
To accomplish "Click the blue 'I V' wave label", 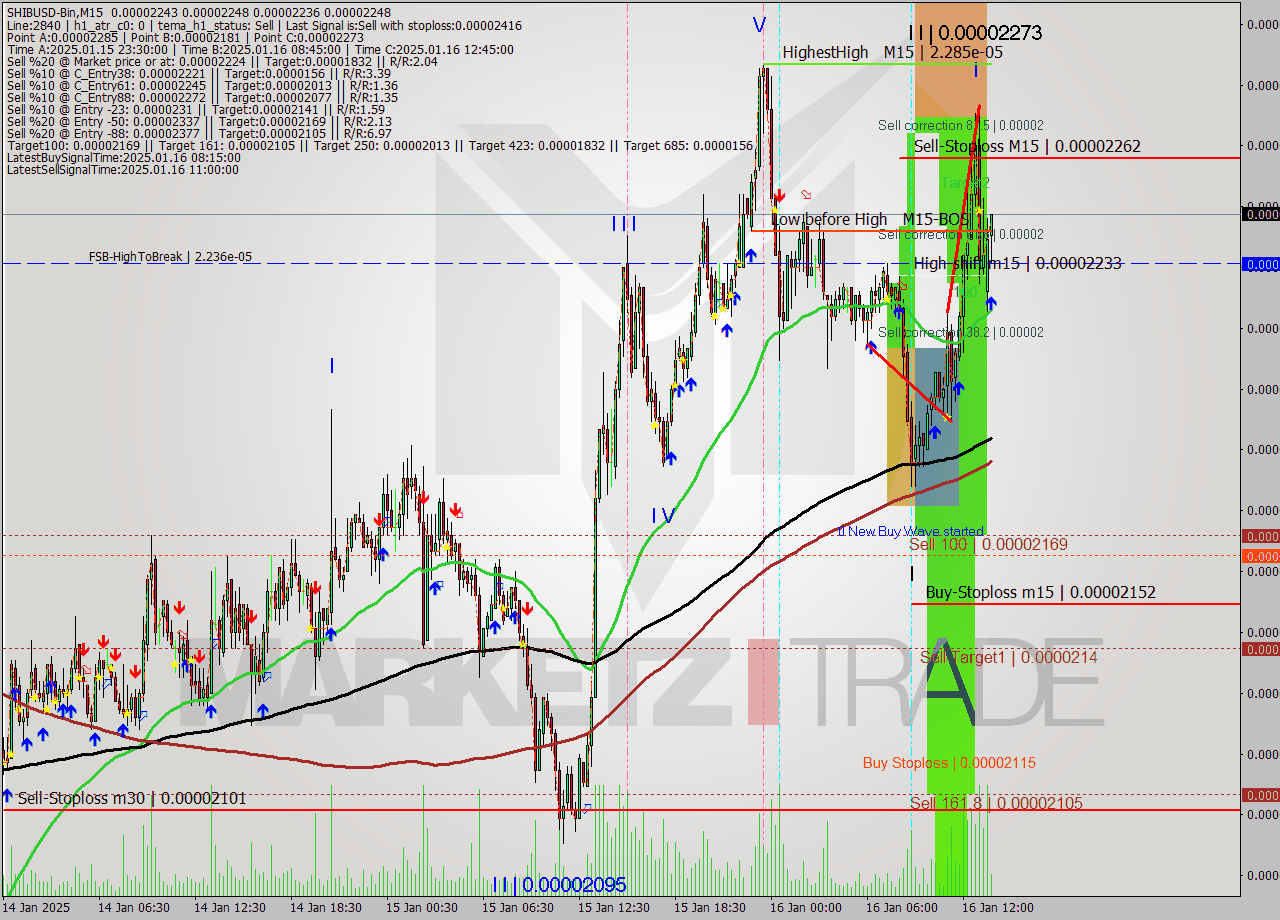I will pos(662,516).
